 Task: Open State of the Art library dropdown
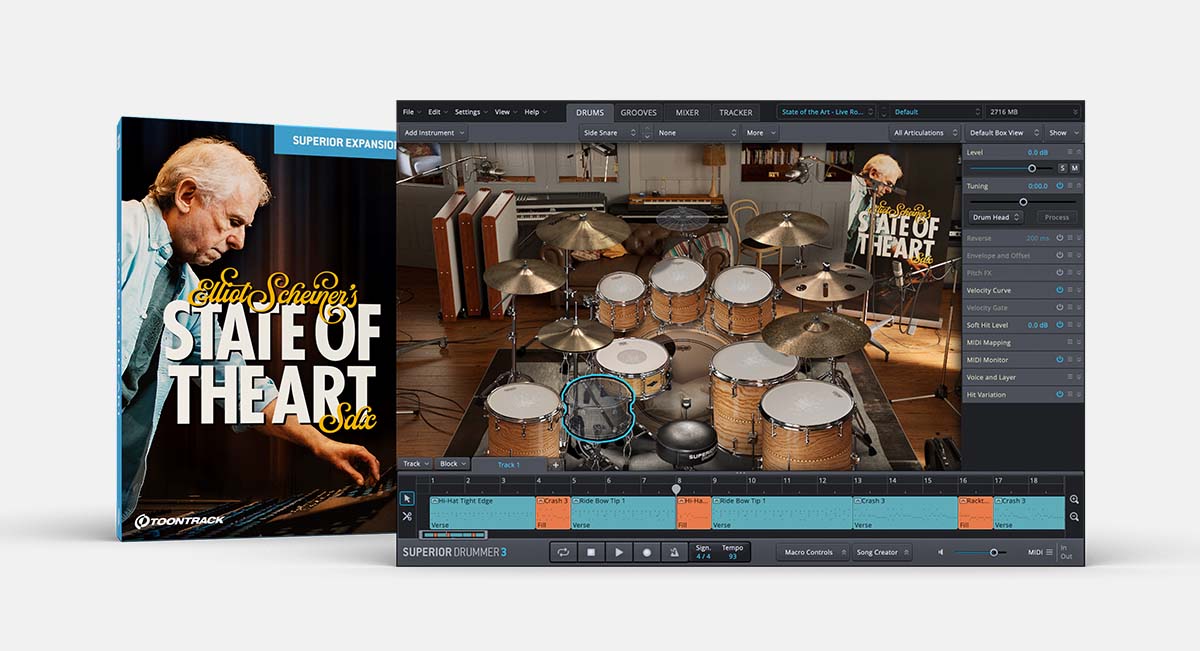pos(827,112)
